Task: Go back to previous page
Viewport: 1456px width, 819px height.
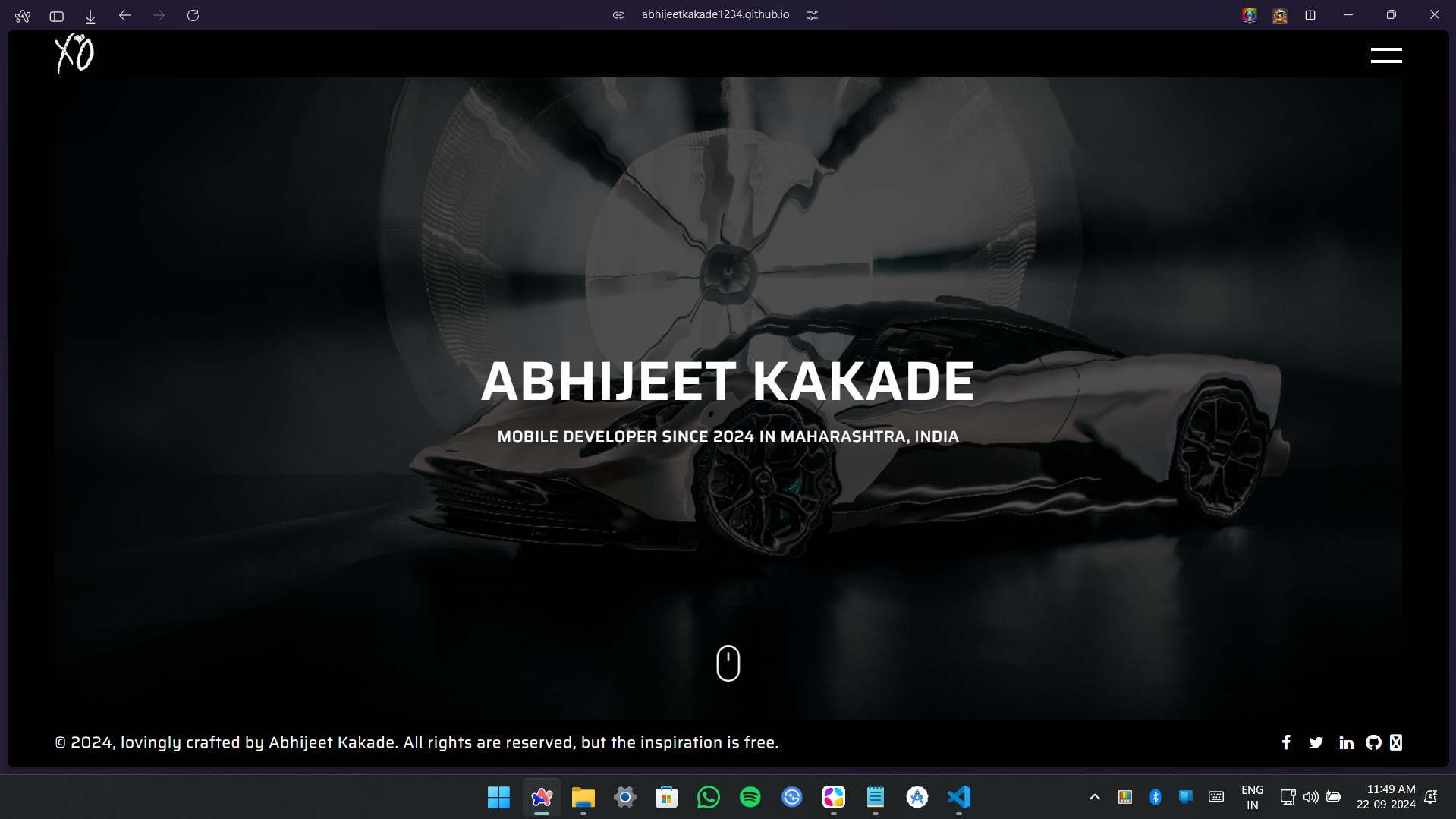Action: coord(124,15)
